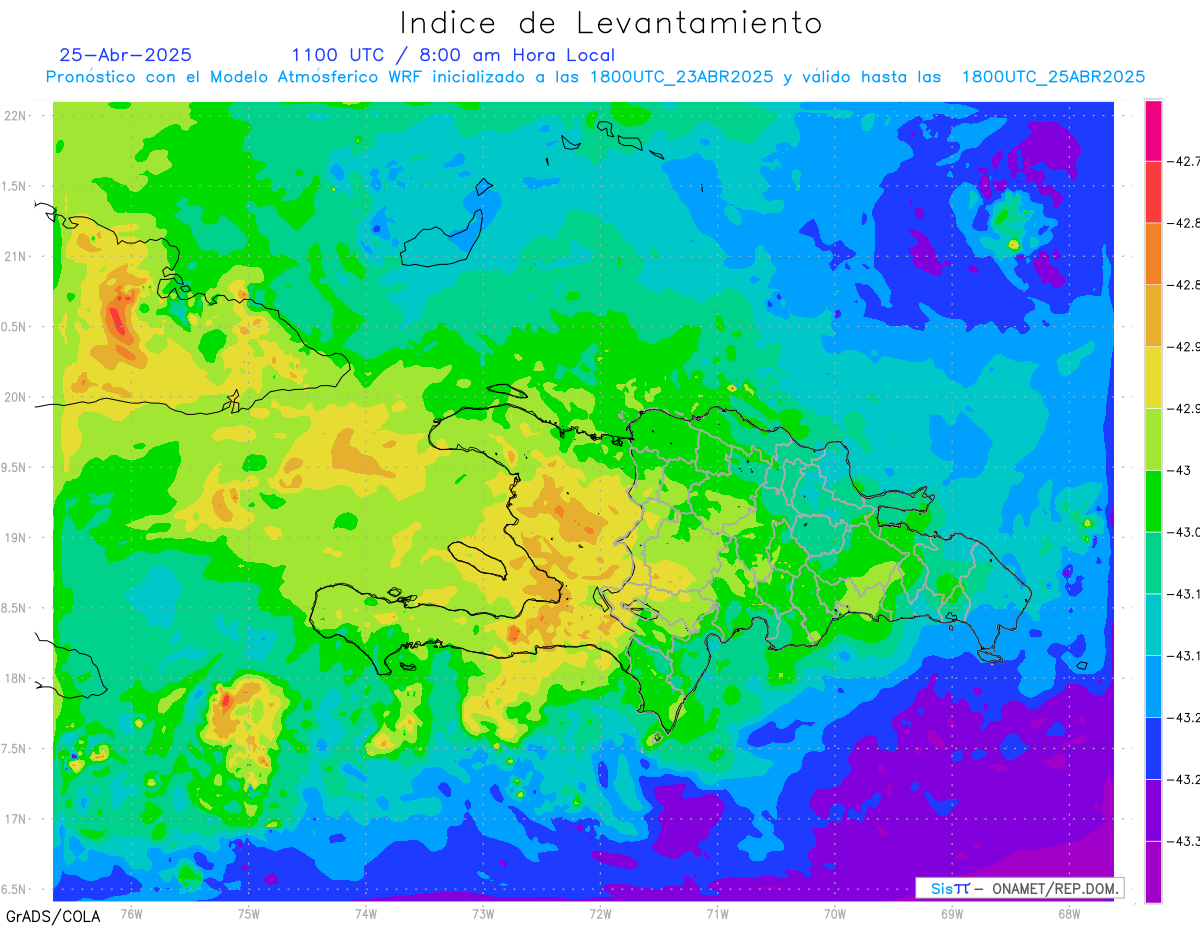Image resolution: width=1200 pixels, height=927 pixels.
Task: Click the '72W' longitude label
Action: click(x=600, y=914)
